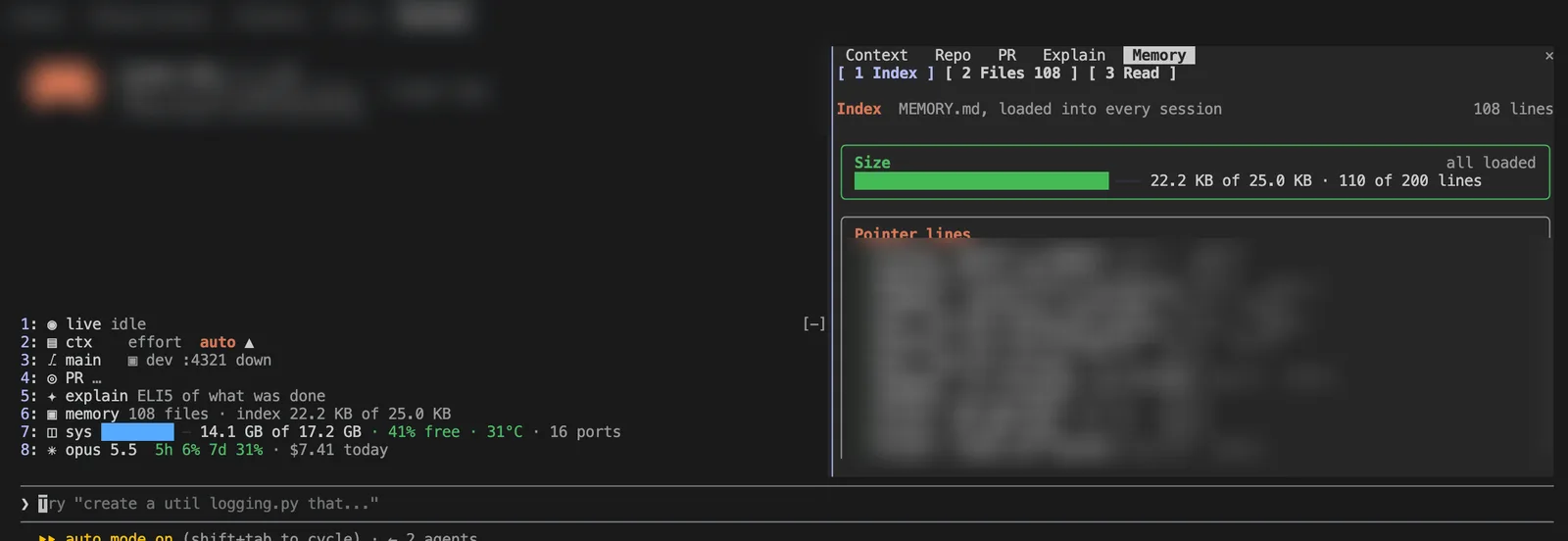Viewport: 1568px width, 541px height.
Task: Click the effort auto setting
Action: (x=218, y=343)
